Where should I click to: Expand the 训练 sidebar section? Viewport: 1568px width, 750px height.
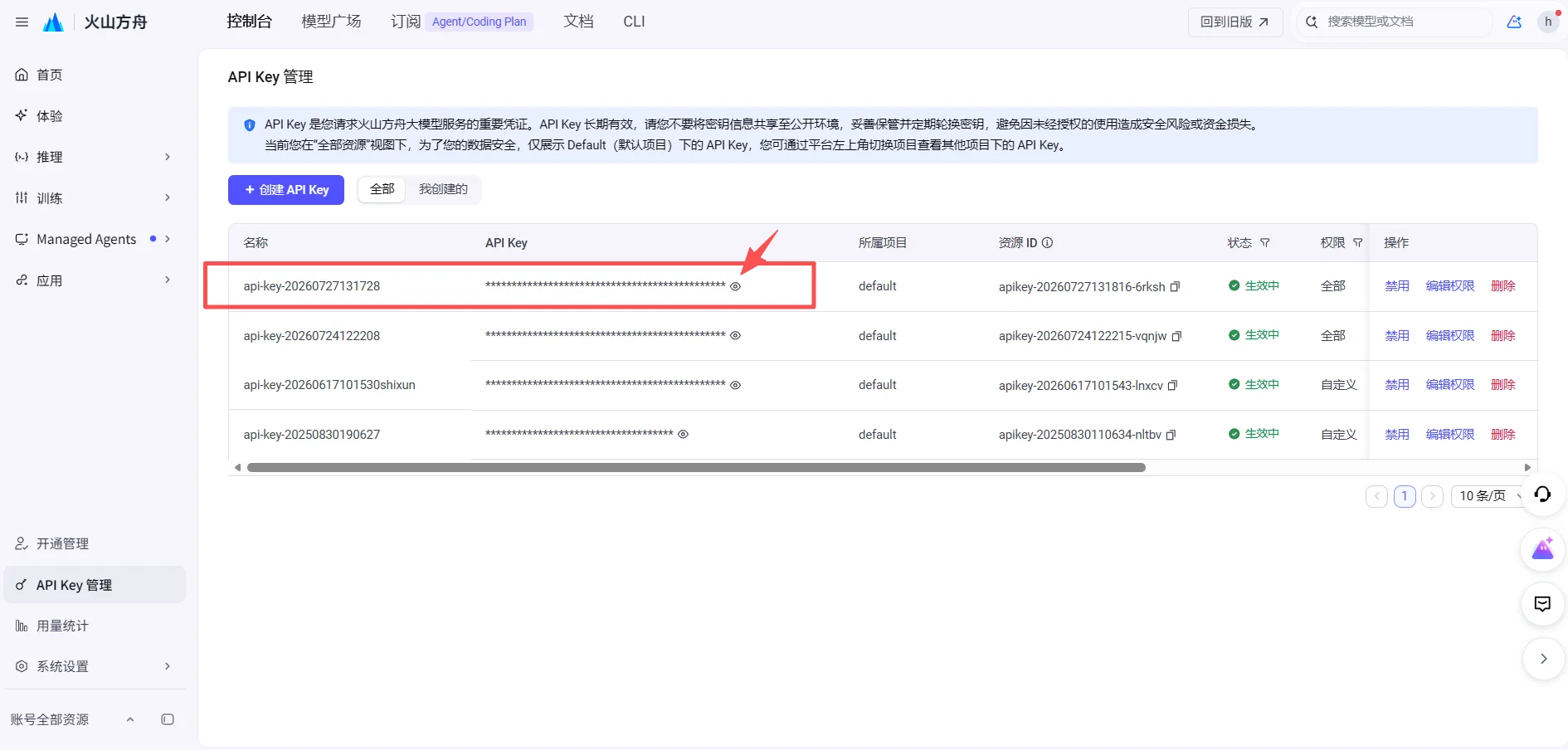(168, 197)
